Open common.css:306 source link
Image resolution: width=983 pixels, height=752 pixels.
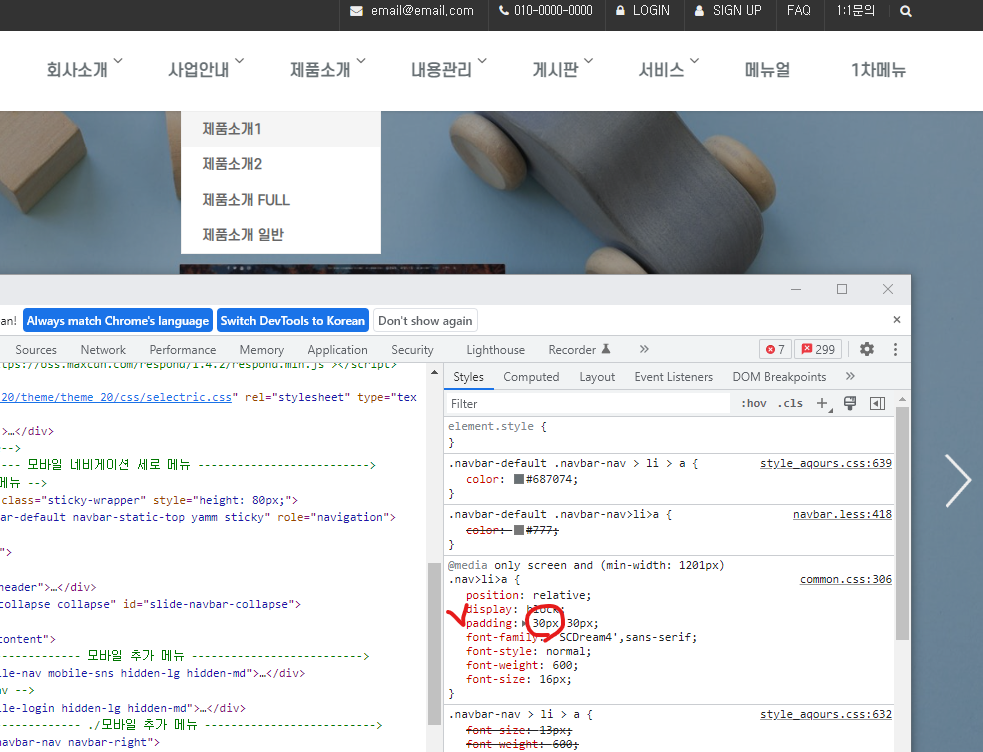pyautogui.click(x=846, y=580)
